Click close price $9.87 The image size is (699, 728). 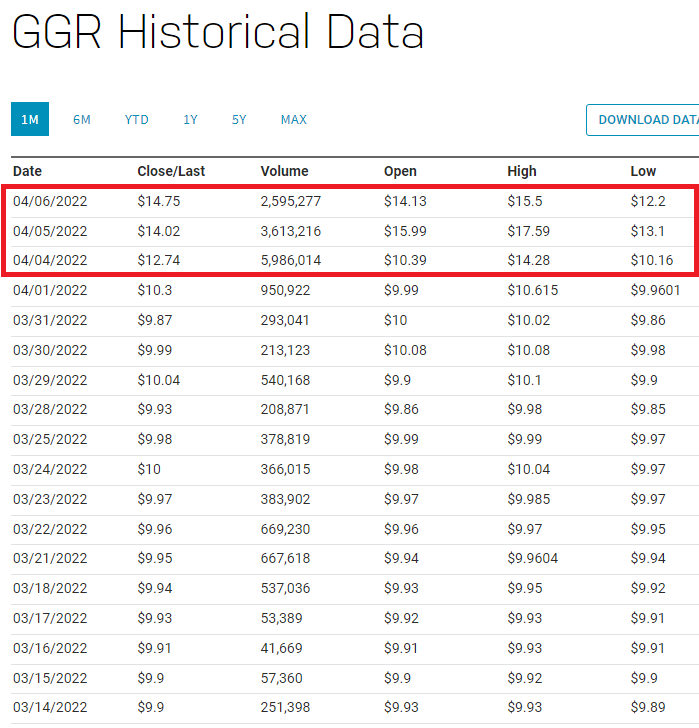click(155, 320)
